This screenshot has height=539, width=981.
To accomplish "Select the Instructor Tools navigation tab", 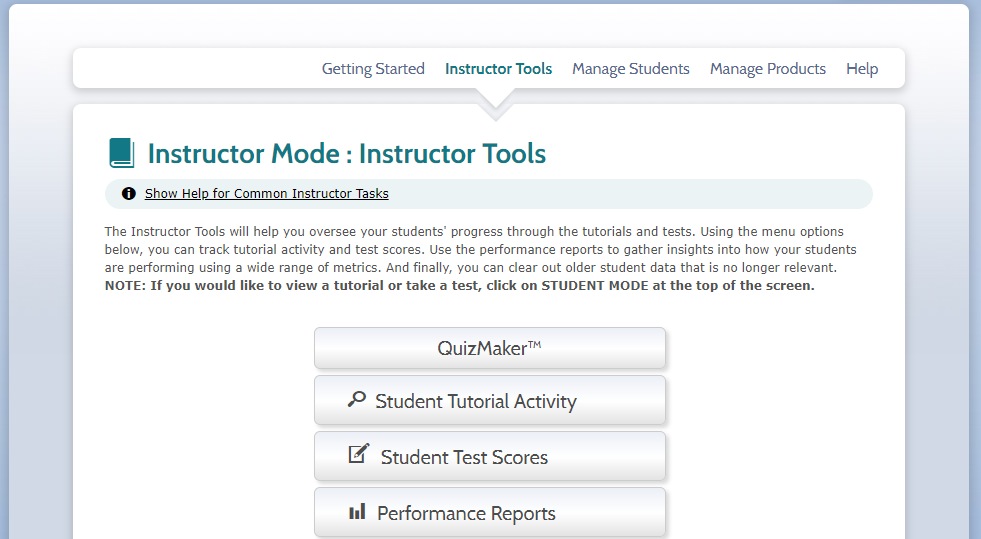I will pyautogui.click(x=498, y=69).
